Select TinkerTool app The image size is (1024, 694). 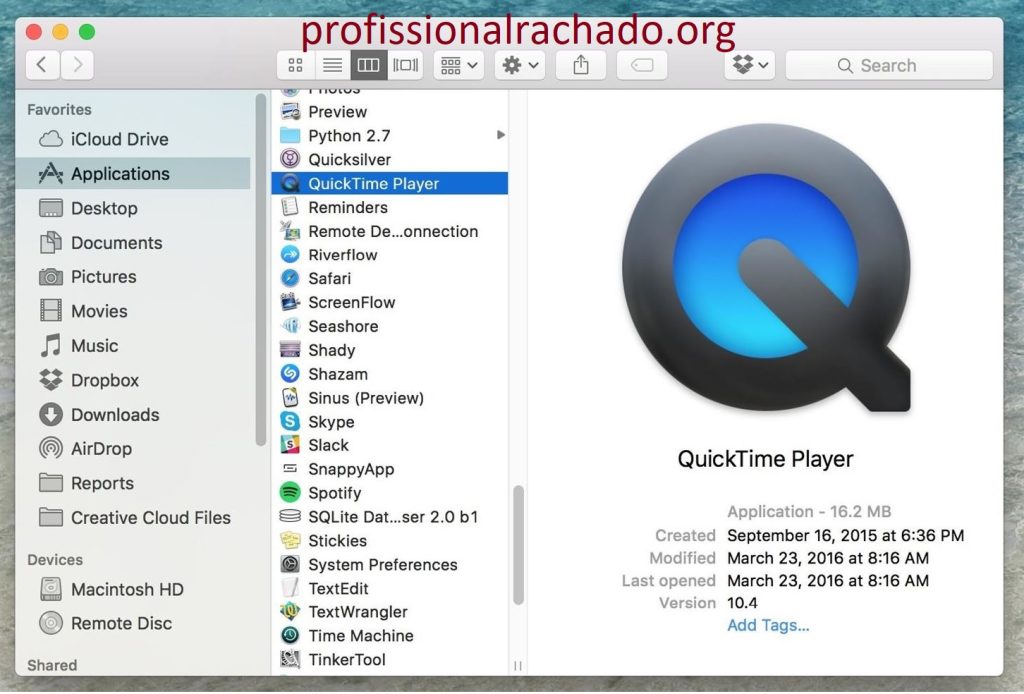pos(389,659)
